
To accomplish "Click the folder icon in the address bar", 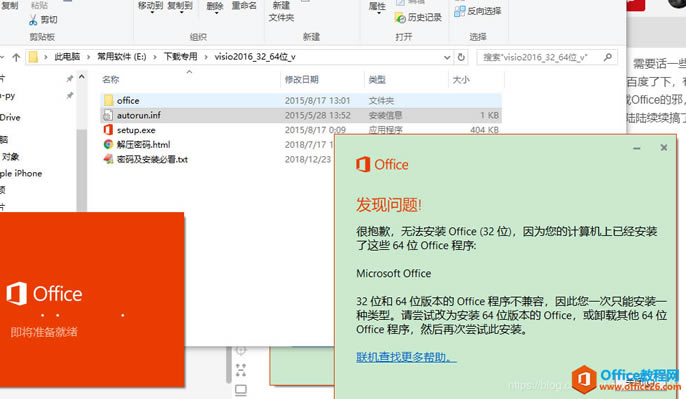I will coord(33,57).
